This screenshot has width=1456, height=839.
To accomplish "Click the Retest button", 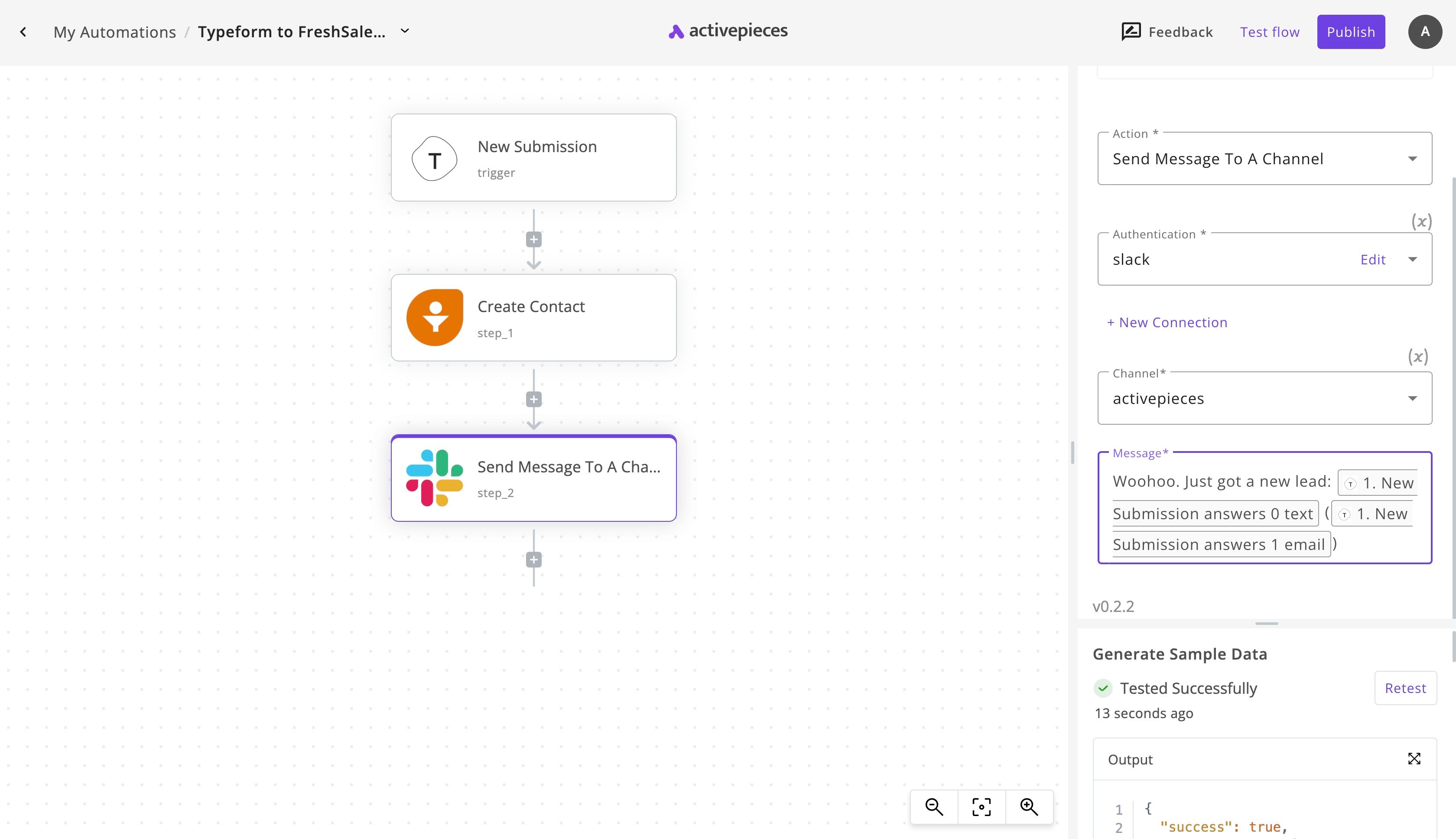I will coord(1405,688).
